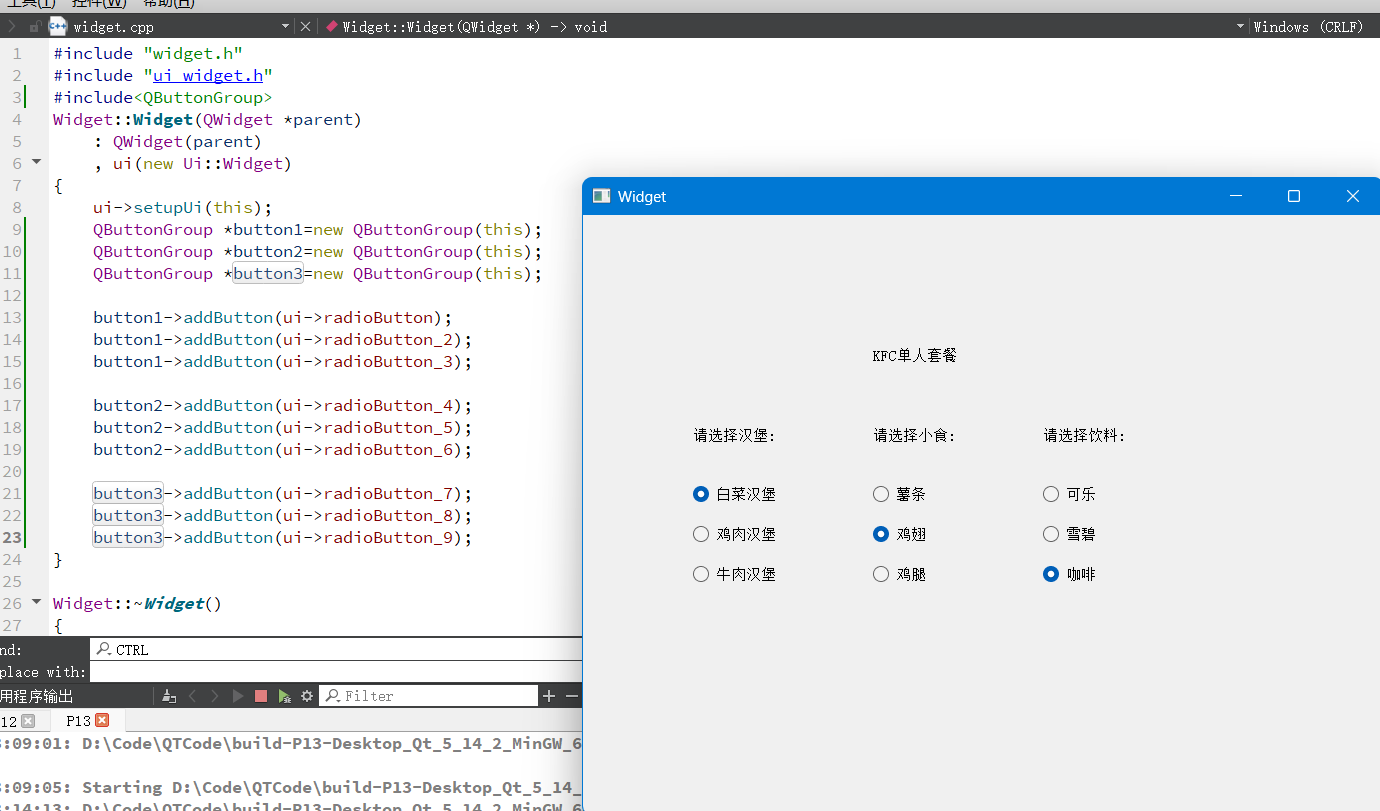
Task: Click the 请选择饮料: label
Action: pos(1085,435)
